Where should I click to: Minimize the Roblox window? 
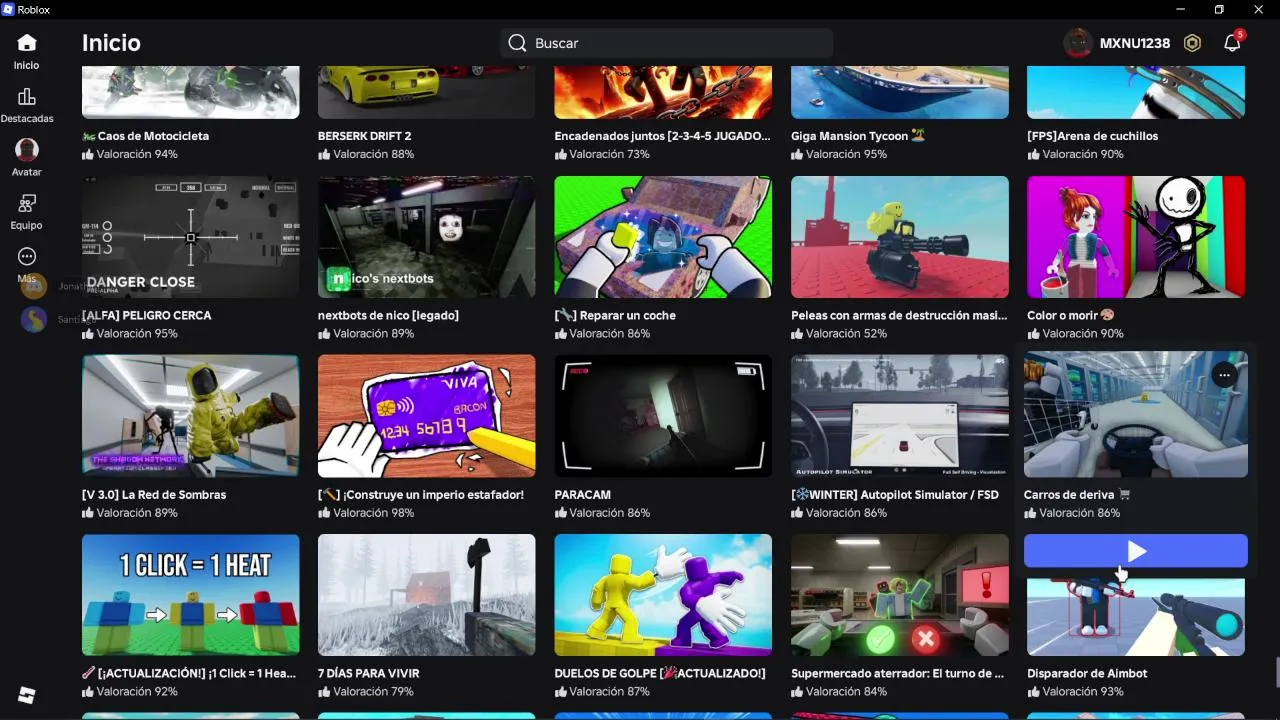click(x=1180, y=9)
